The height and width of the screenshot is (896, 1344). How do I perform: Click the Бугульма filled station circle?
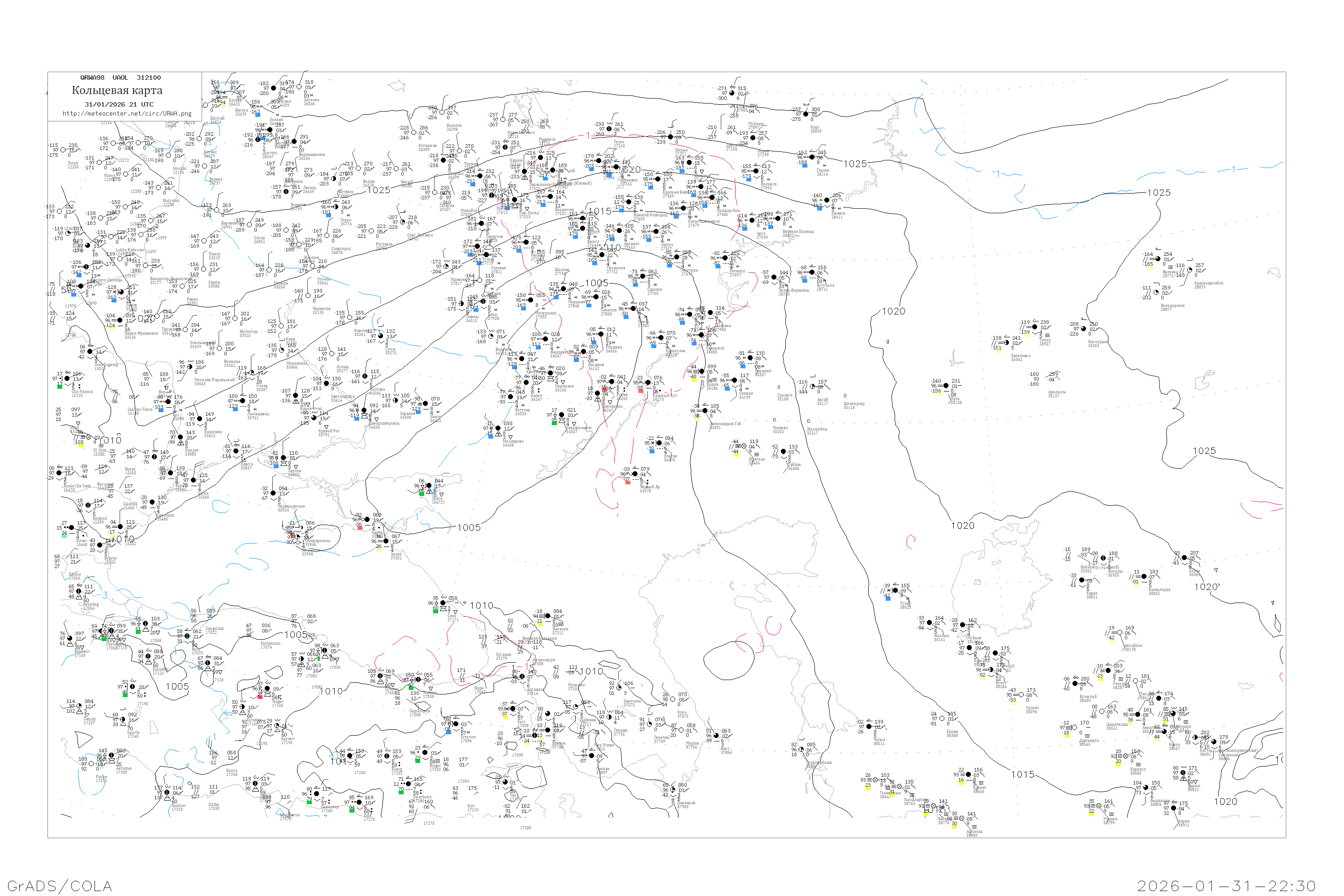tap(812, 272)
